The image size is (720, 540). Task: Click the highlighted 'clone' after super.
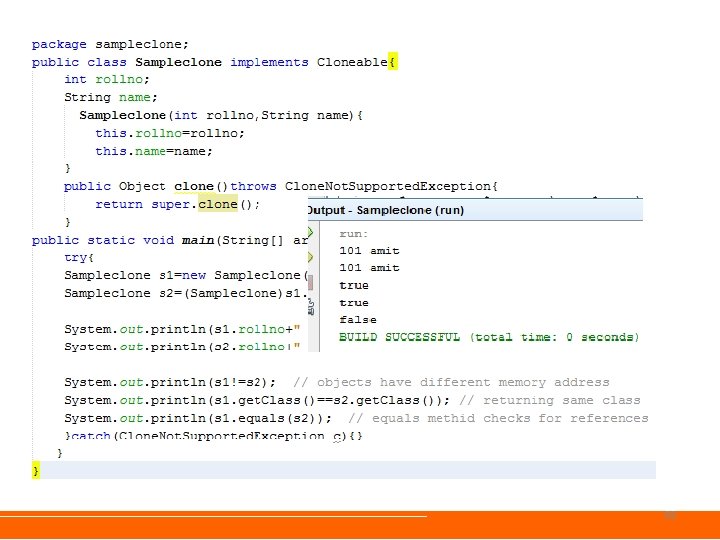click(x=218, y=204)
